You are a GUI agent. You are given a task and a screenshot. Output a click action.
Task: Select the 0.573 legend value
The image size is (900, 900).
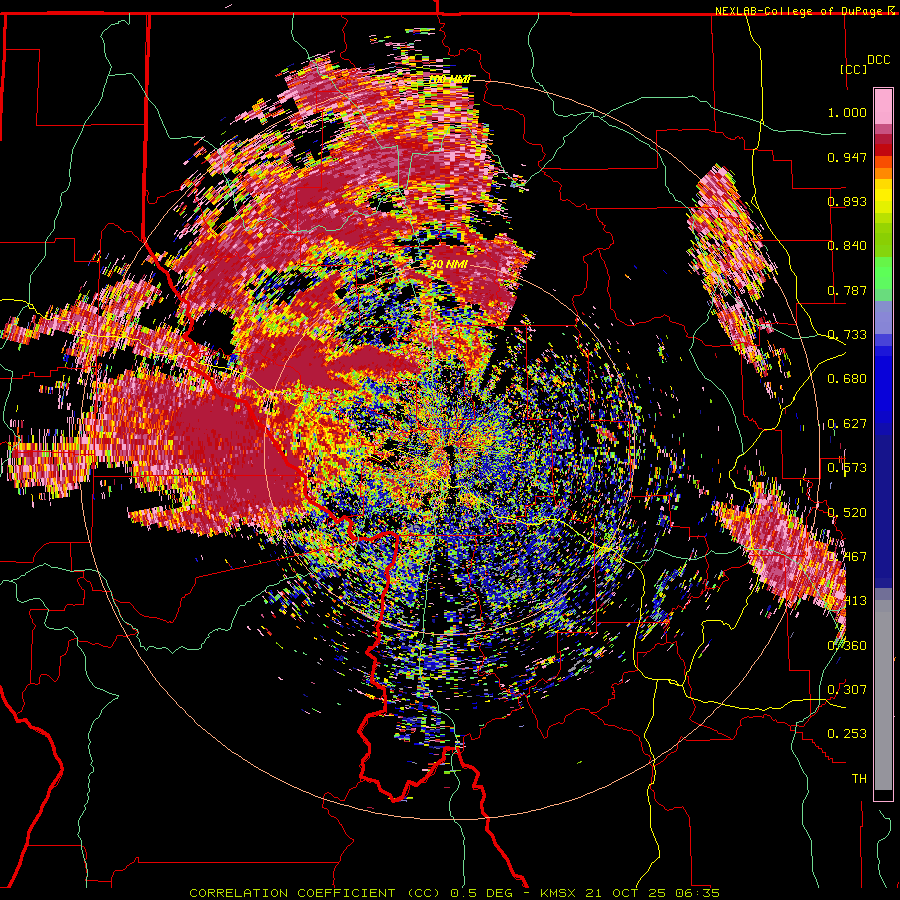click(x=847, y=468)
